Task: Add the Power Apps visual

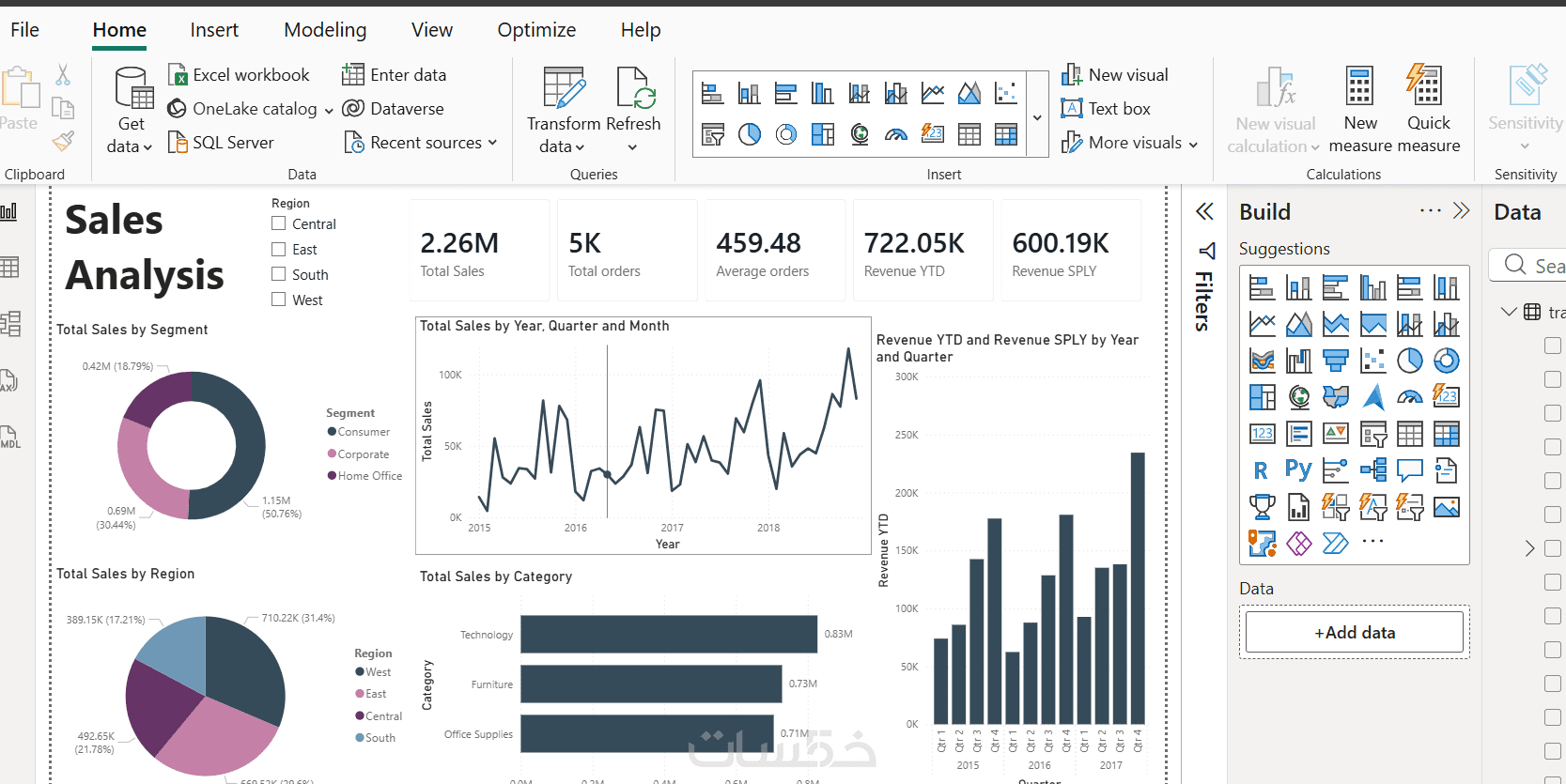Action: [x=1299, y=543]
